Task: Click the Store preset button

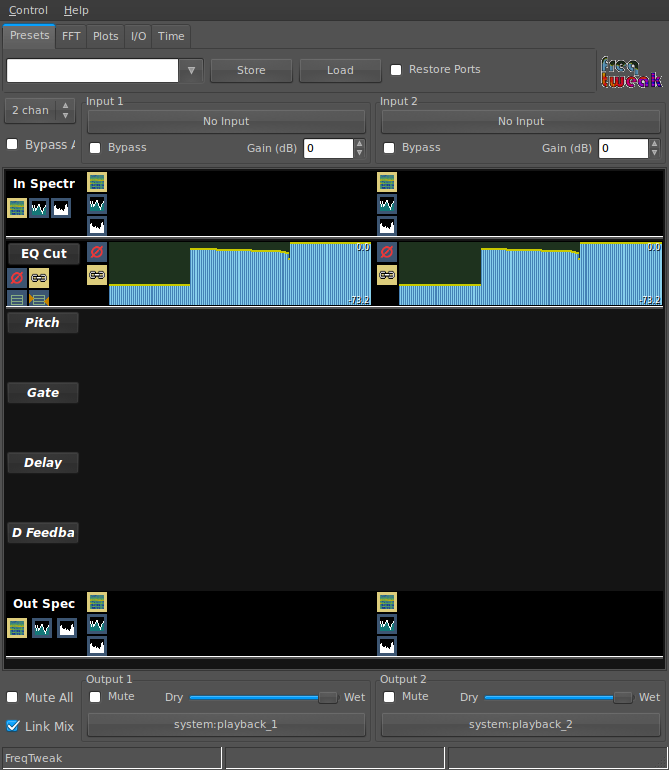Action: click(251, 70)
